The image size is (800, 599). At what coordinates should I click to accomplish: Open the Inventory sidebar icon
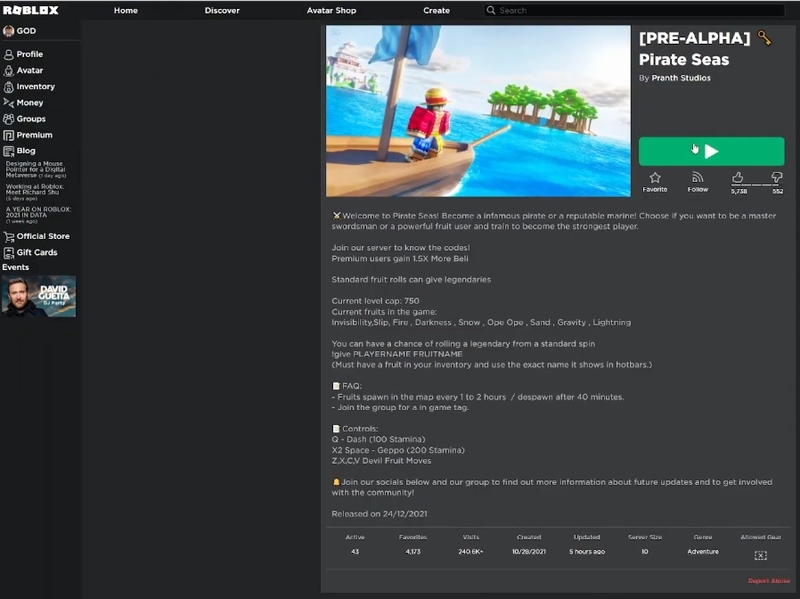point(8,87)
